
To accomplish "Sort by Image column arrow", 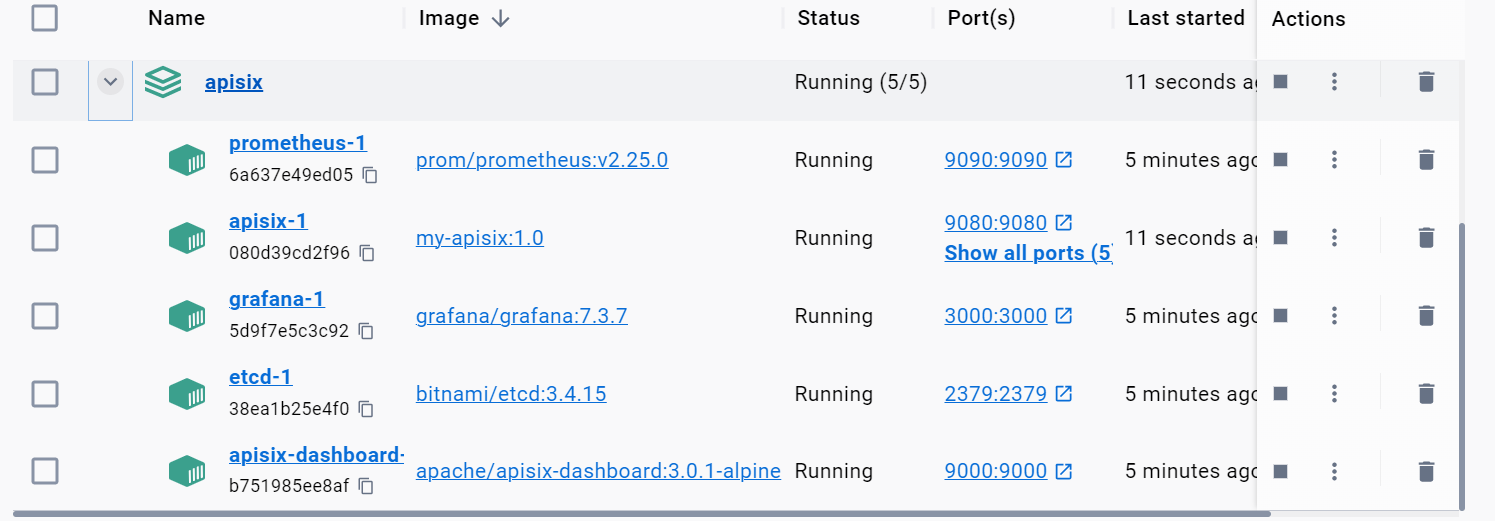I will tap(501, 18).
